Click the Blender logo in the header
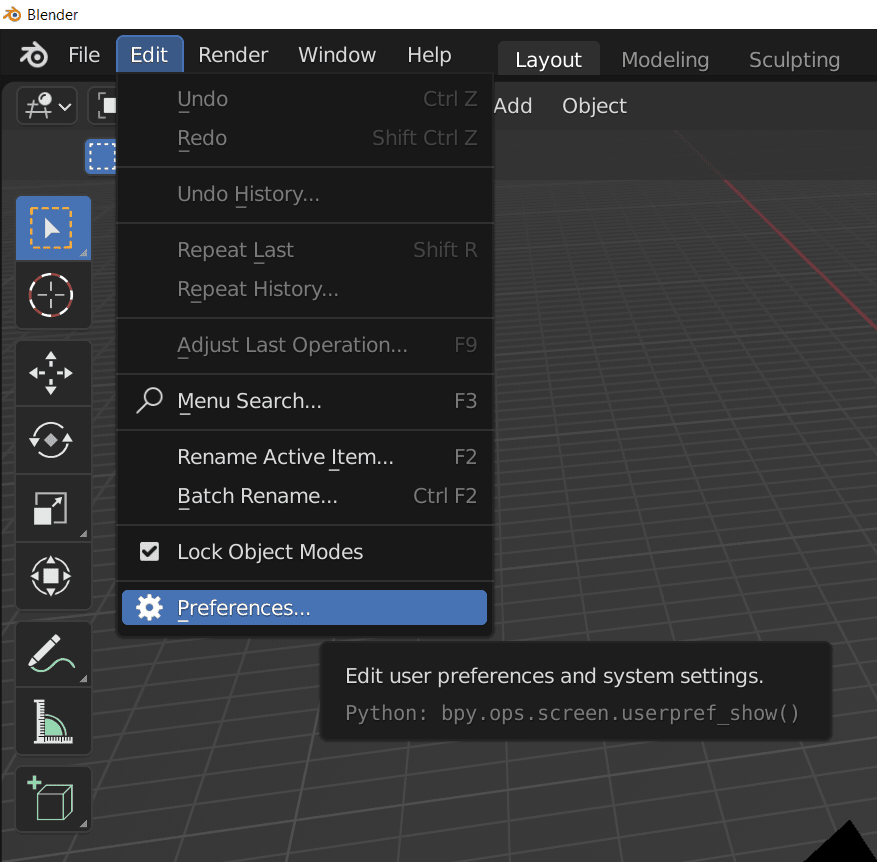877x862 pixels. pyautogui.click(x=31, y=54)
